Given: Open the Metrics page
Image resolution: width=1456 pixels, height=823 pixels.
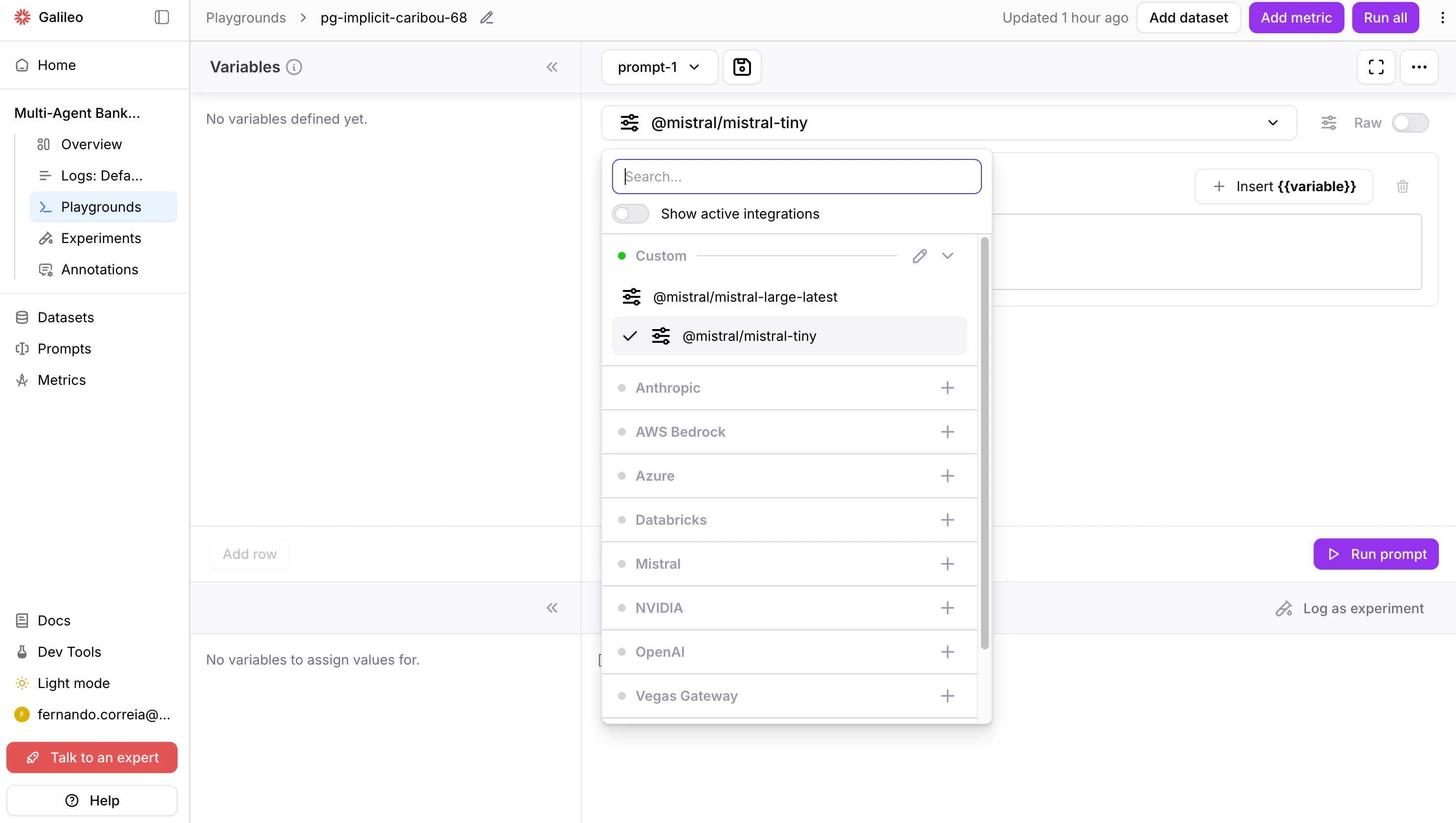Looking at the screenshot, I should coord(62,380).
